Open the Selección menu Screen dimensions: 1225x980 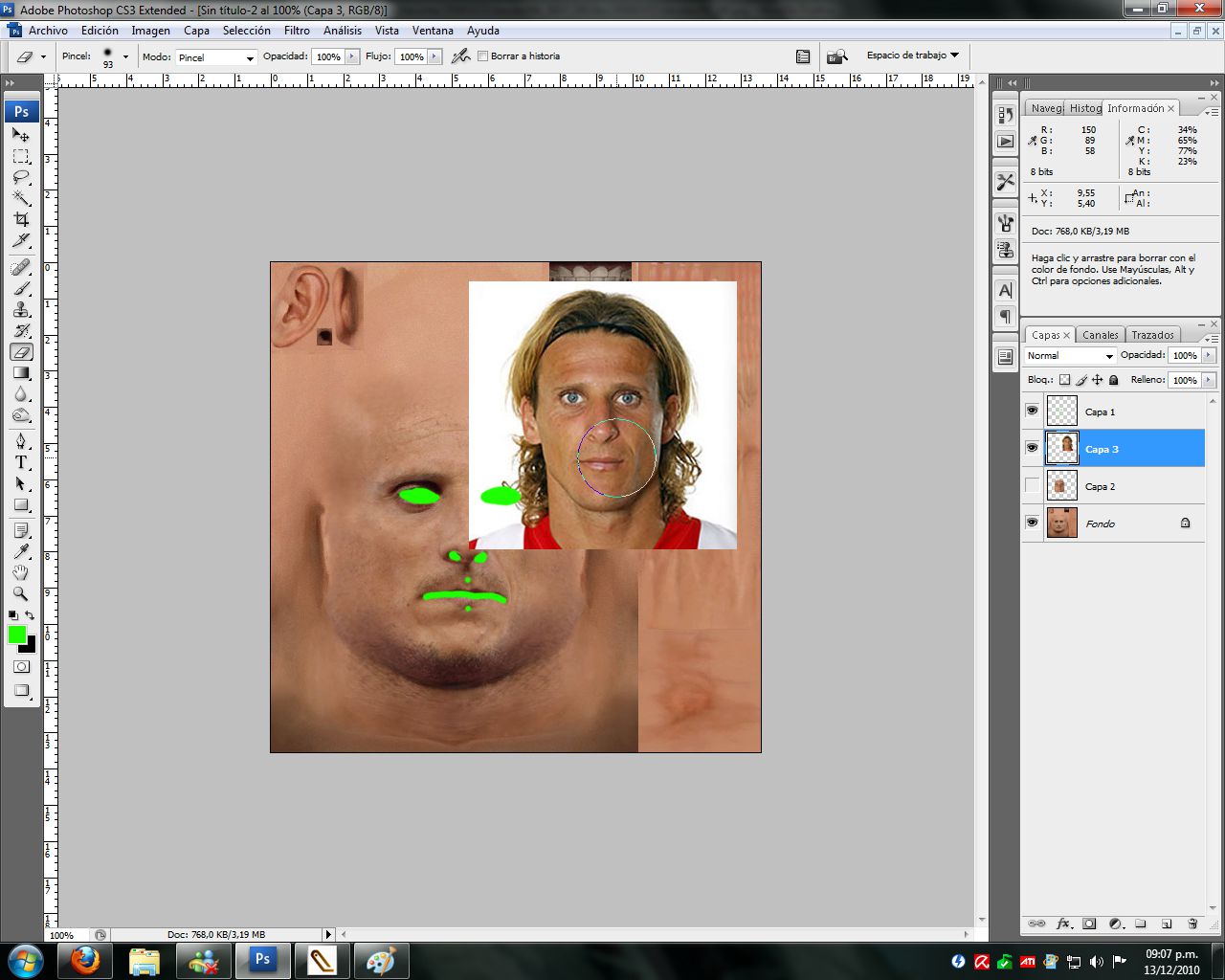pyautogui.click(x=246, y=31)
